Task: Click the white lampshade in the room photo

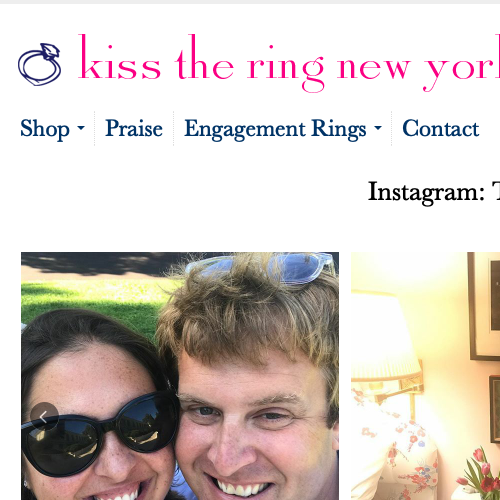Action: point(383,337)
